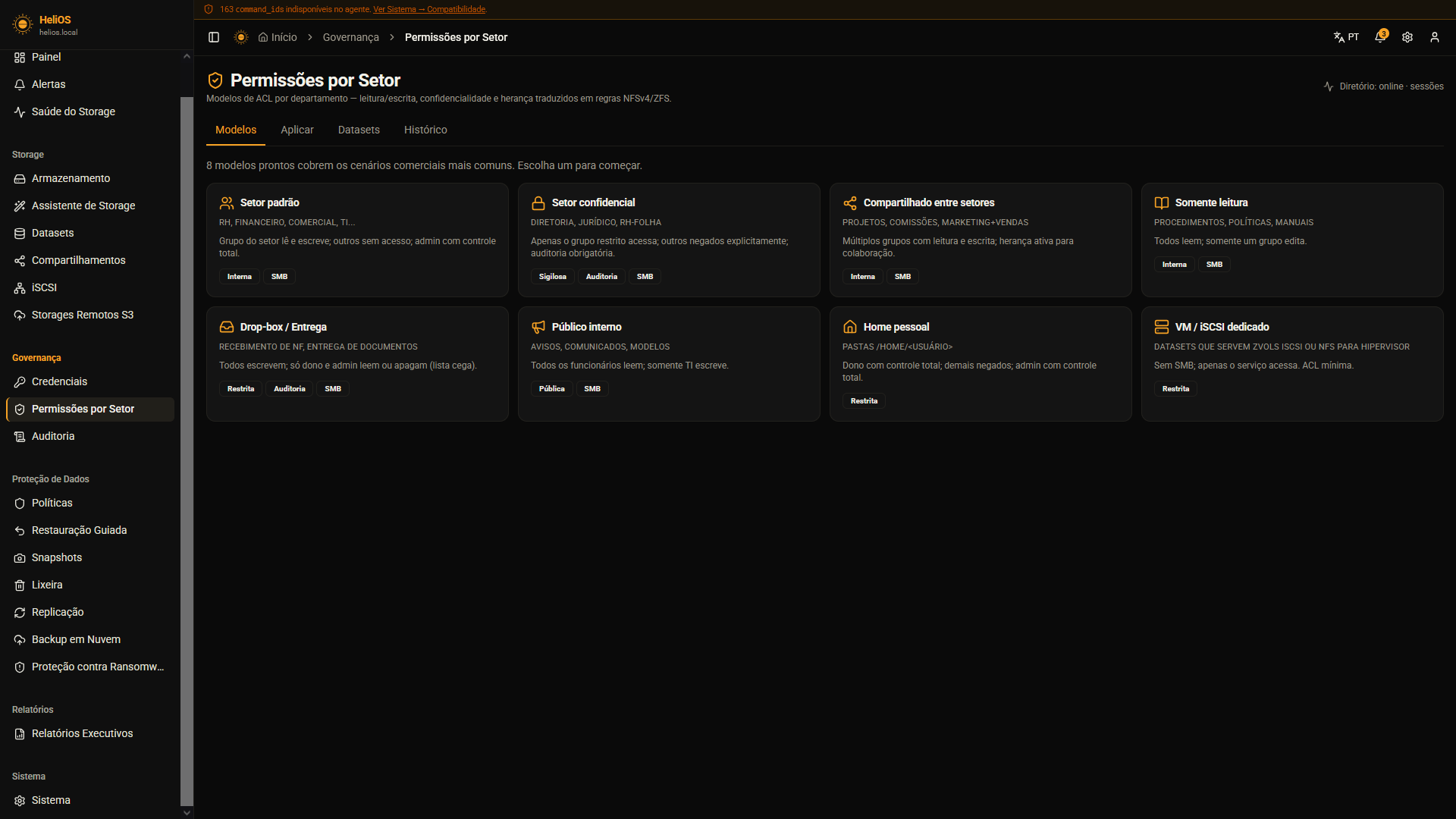This screenshot has height=819, width=1456.
Task: Click the Snapshots camera icon
Action: [x=20, y=557]
